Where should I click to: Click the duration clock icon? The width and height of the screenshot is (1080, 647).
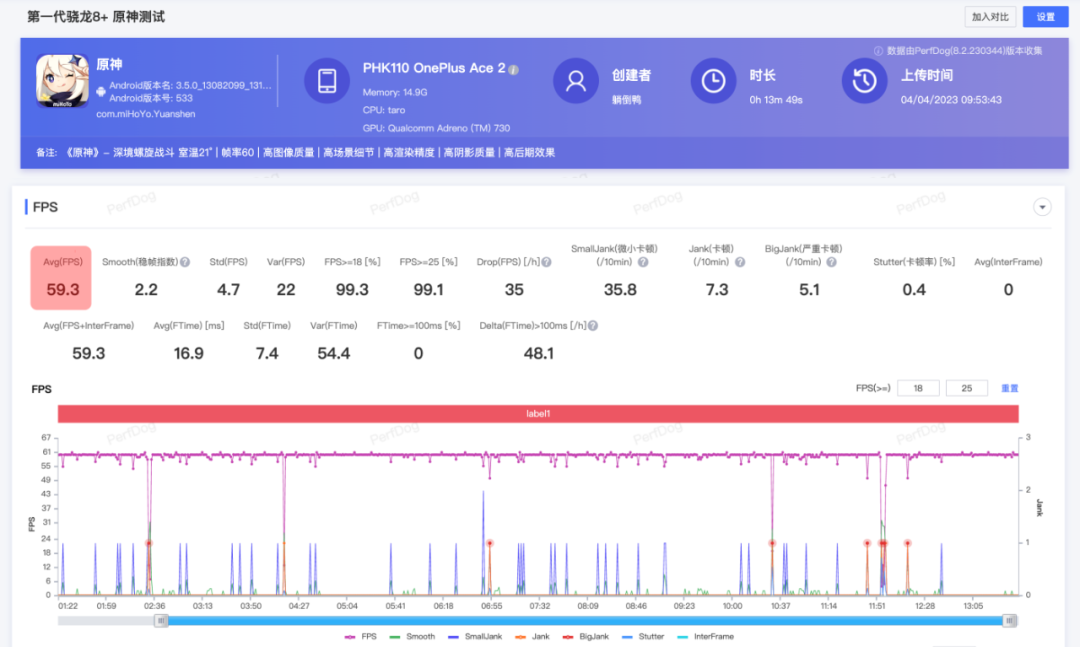click(713, 81)
